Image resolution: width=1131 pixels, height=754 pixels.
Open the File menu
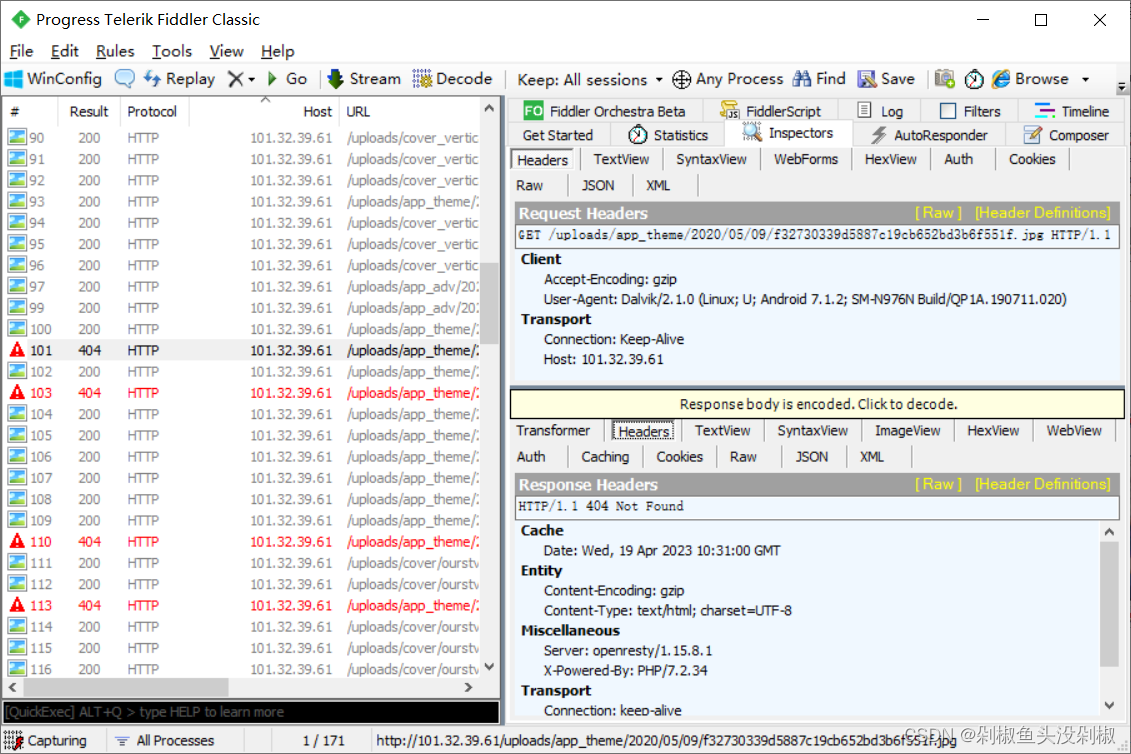pyautogui.click(x=21, y=51)
